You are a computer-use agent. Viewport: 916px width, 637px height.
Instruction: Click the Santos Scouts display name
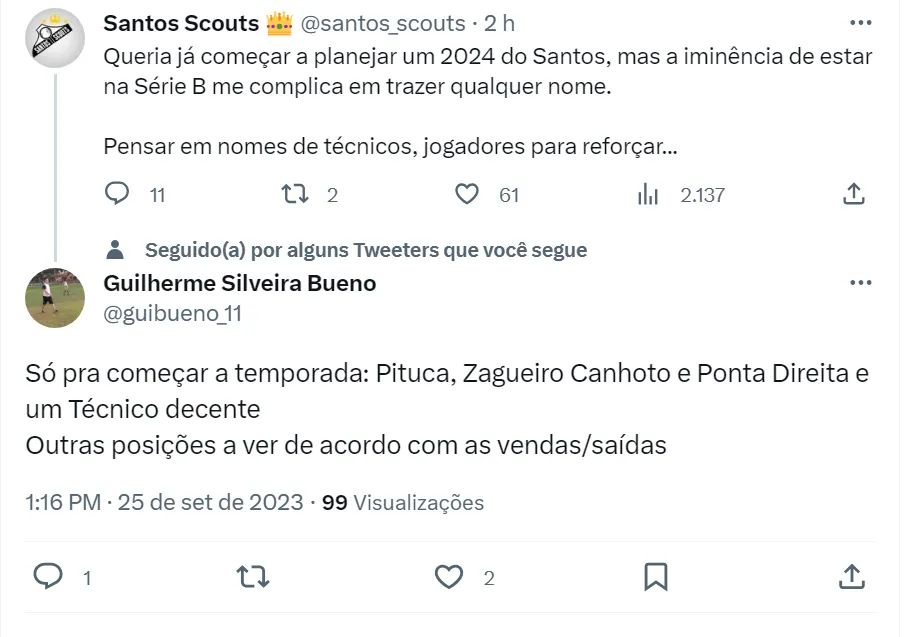181,23
